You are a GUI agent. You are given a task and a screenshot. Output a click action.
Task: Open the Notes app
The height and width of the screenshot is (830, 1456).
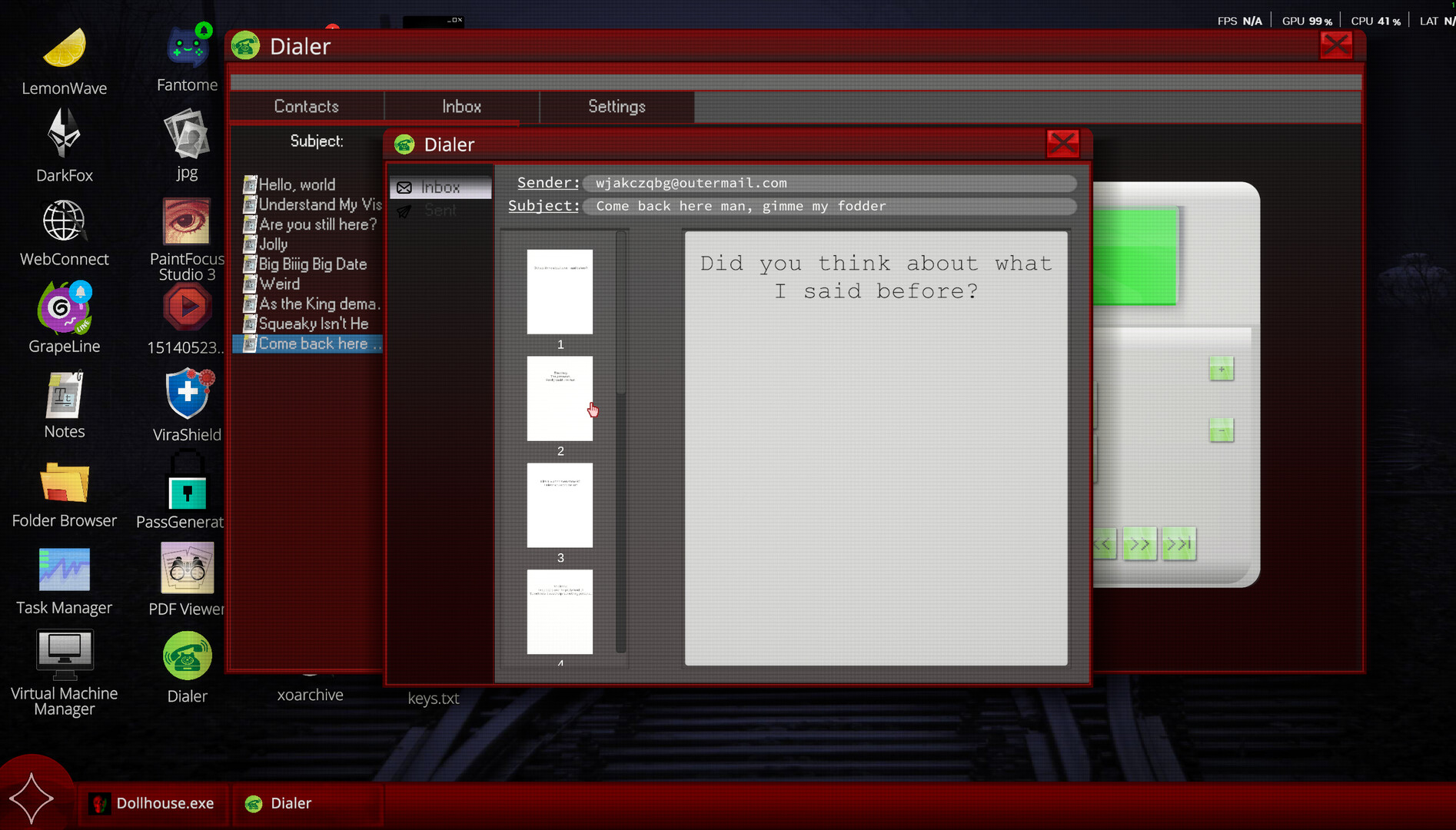click(64, 396)
